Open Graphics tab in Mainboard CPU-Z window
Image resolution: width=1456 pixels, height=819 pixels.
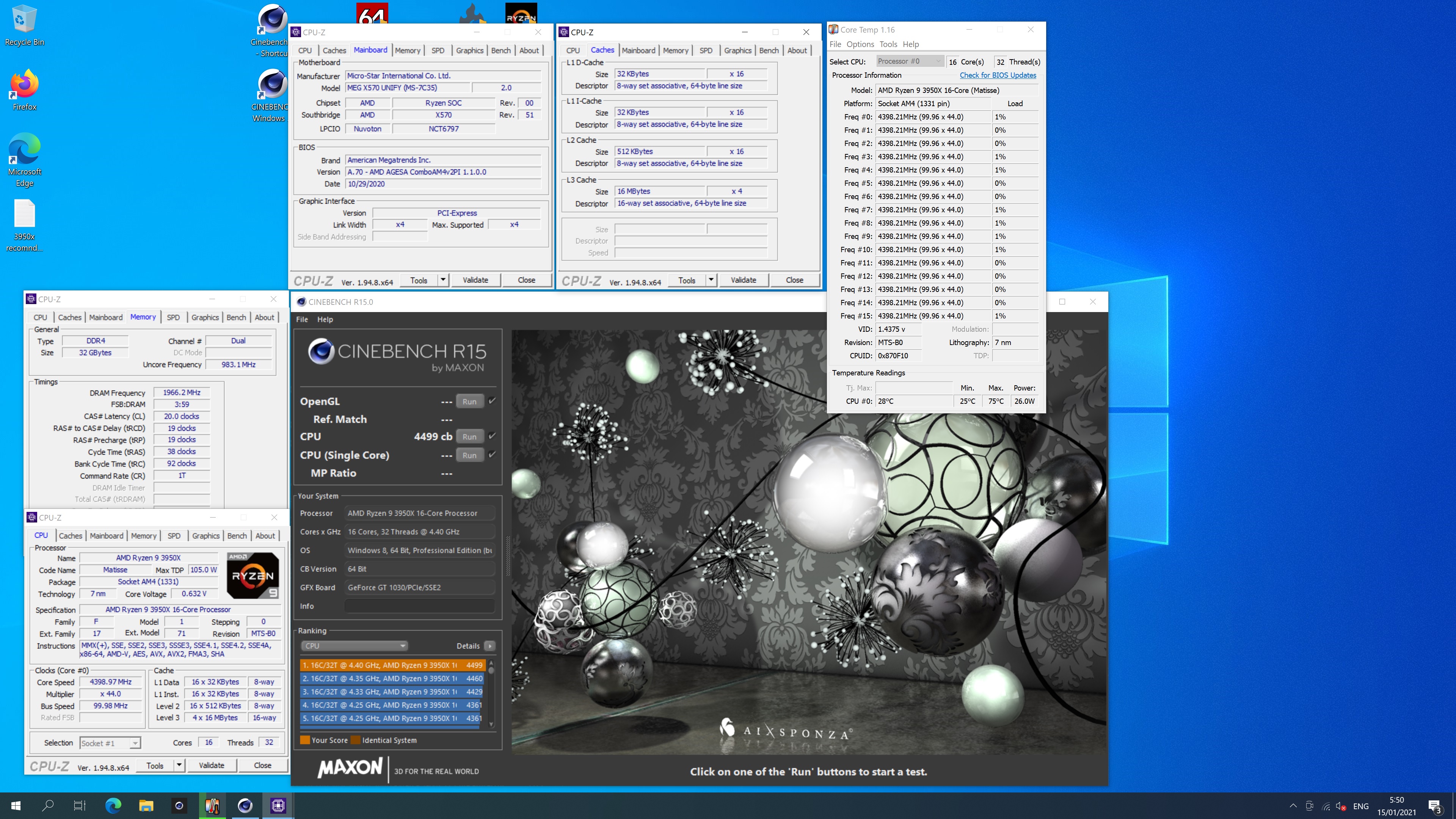click(x=470, y=50)
